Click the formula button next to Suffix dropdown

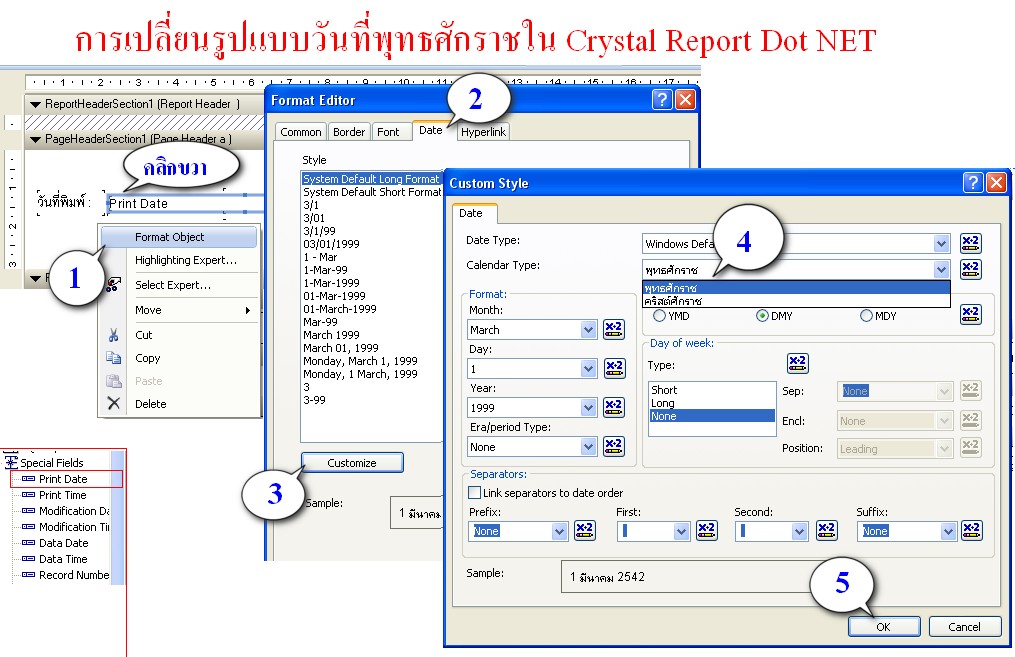tap(970, 531)
